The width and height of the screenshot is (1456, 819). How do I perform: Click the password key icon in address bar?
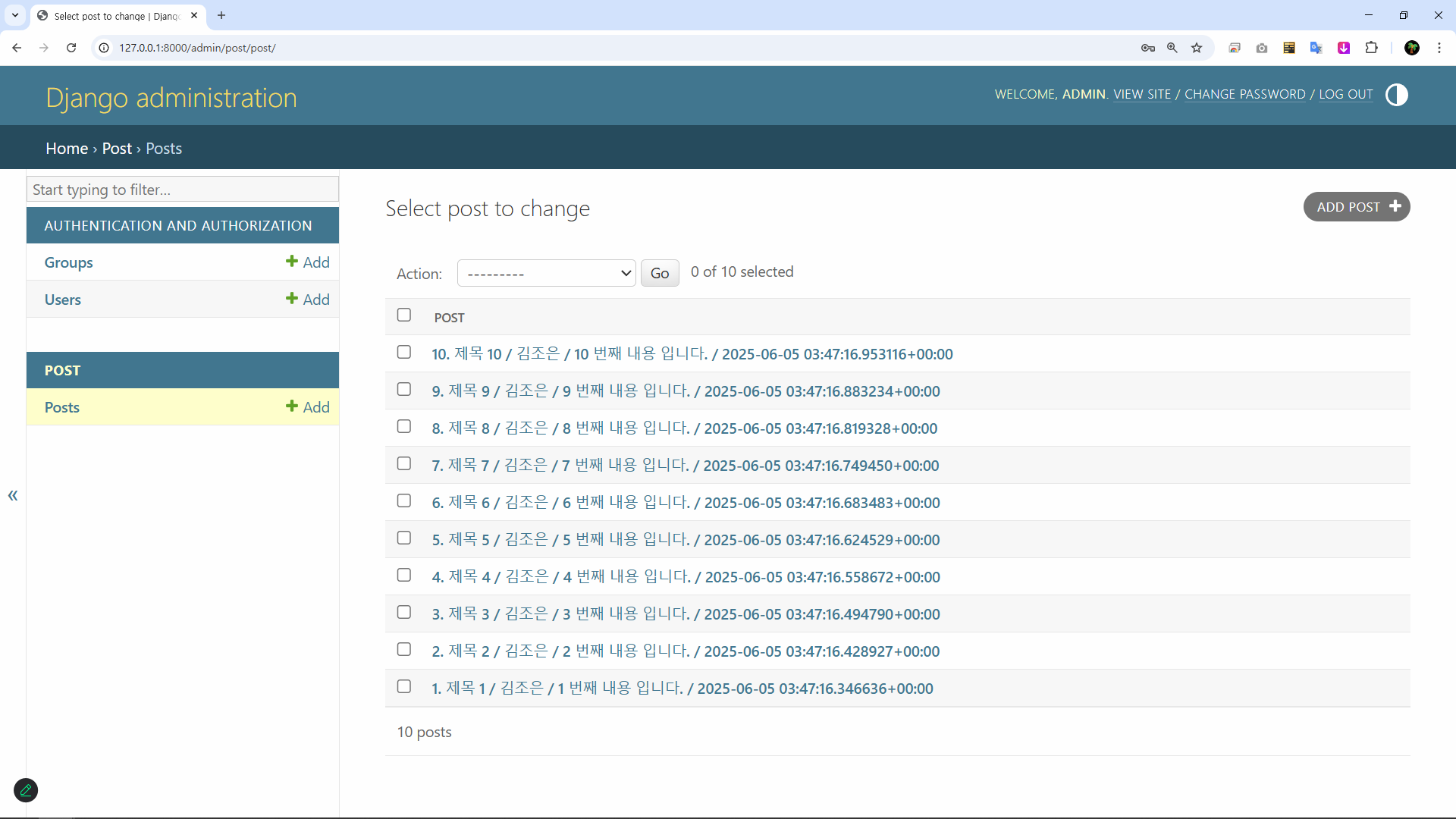(1148, 48)
